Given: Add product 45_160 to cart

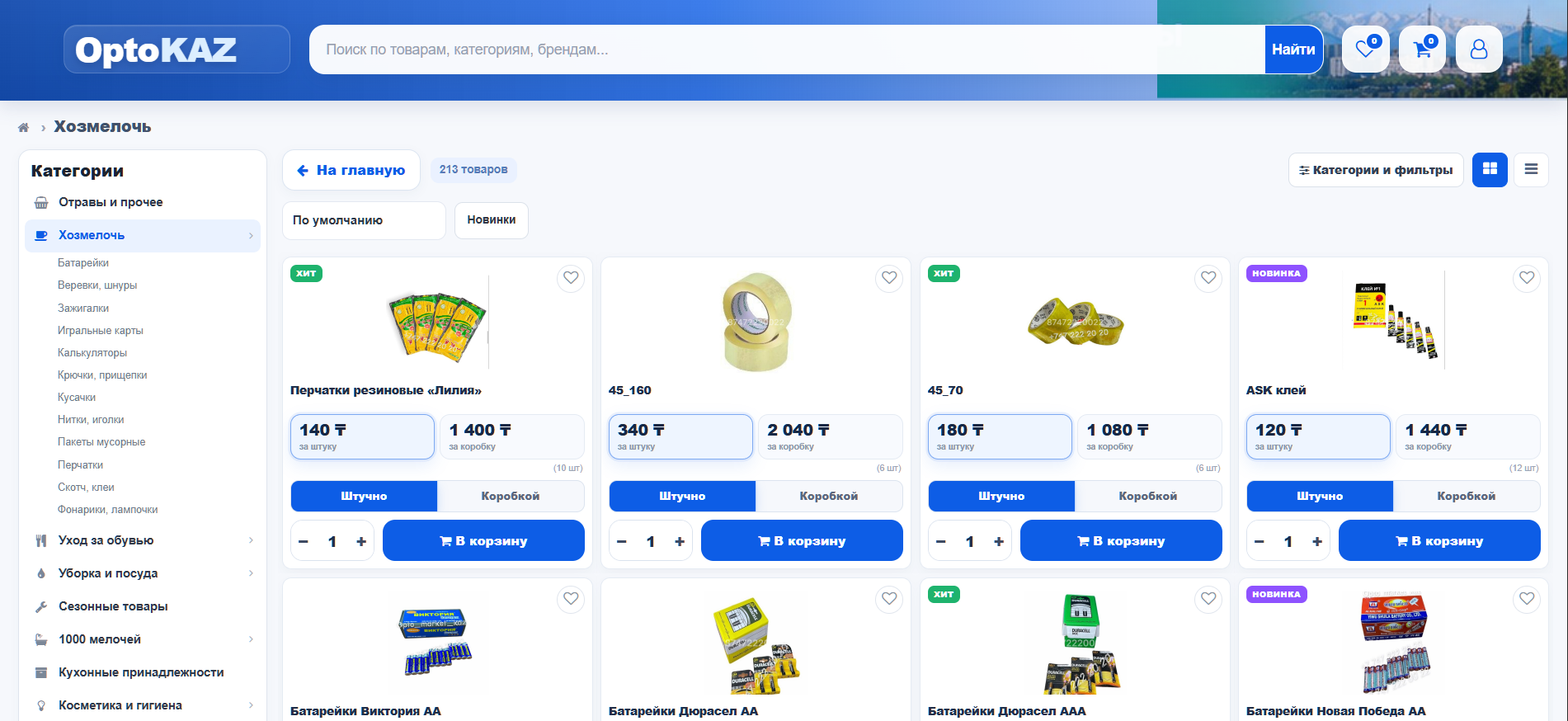Looking at the screenshot, I should [802, 540].
